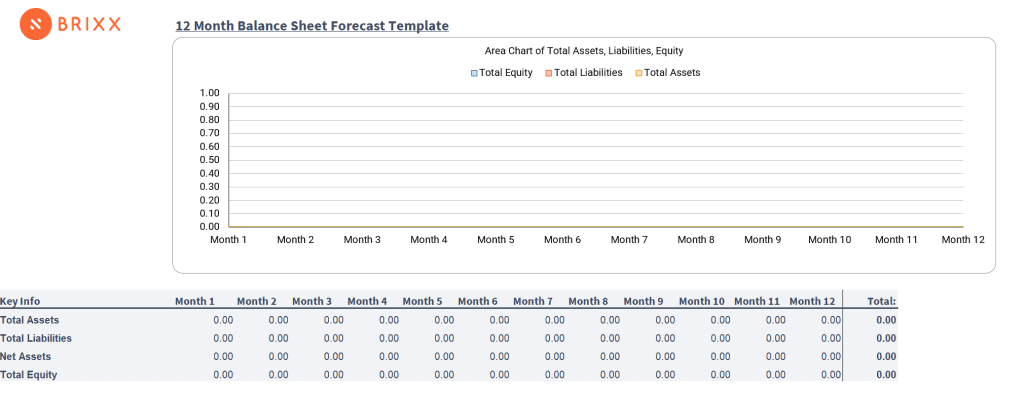Open the 12 Month Balance Sheet Forecast Template title
Image resolution: width=1024 pixels, height=398 pixels.
(312, 26)
